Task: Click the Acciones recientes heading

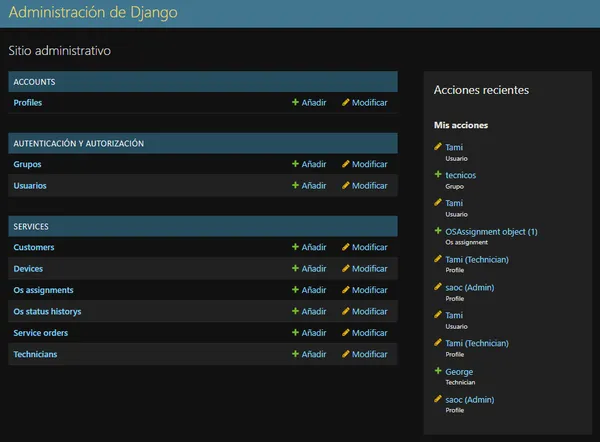Action: (481, 90)
